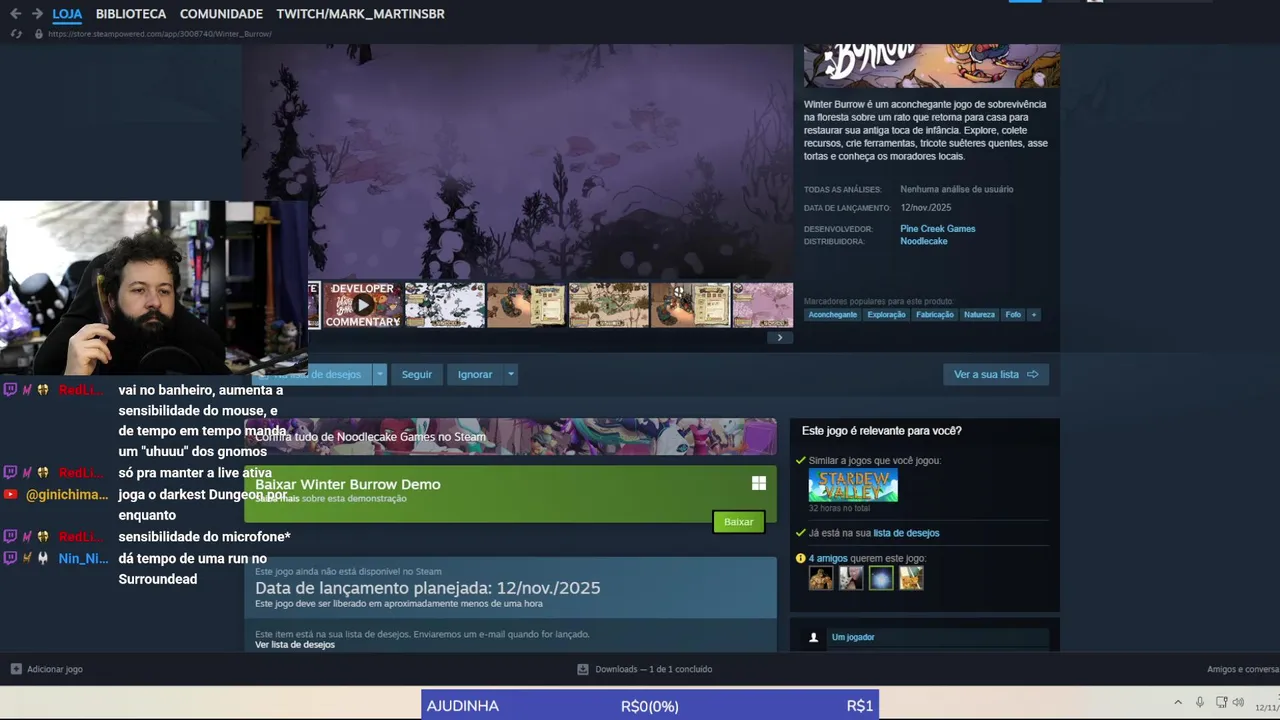1280x720 pixels.
Task: Click the Adicionar jogo label
Action: pos(55,669)
